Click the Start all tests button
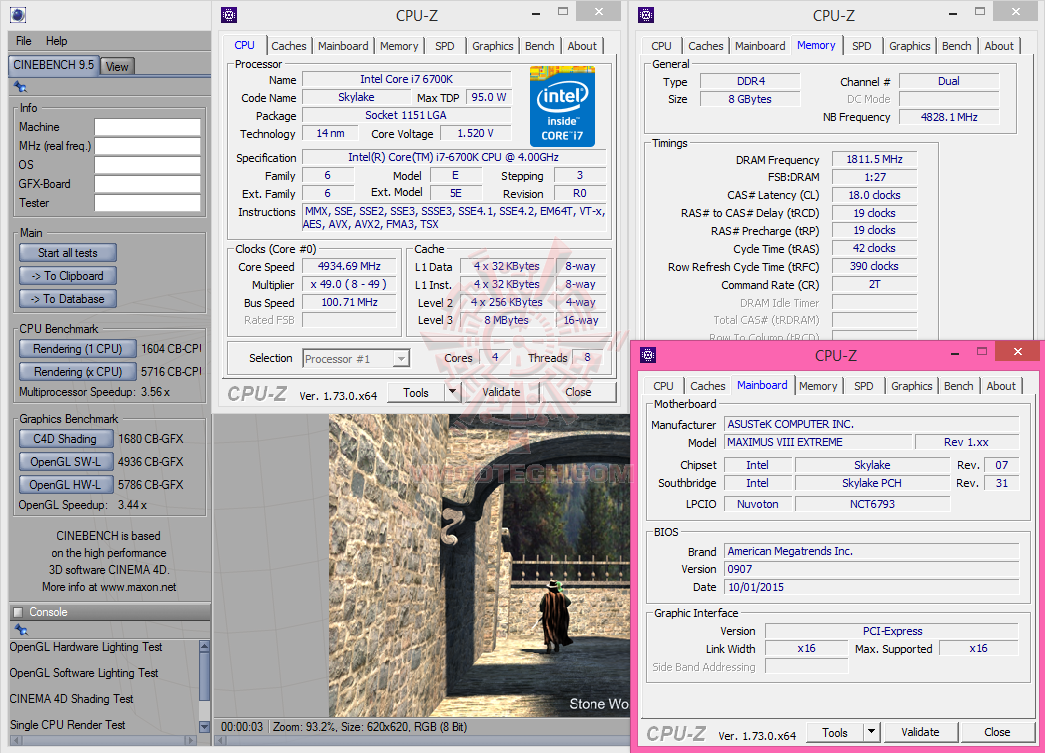This screenshot has width=1045, height=753. pyautogui.click(x=68, y=253)
